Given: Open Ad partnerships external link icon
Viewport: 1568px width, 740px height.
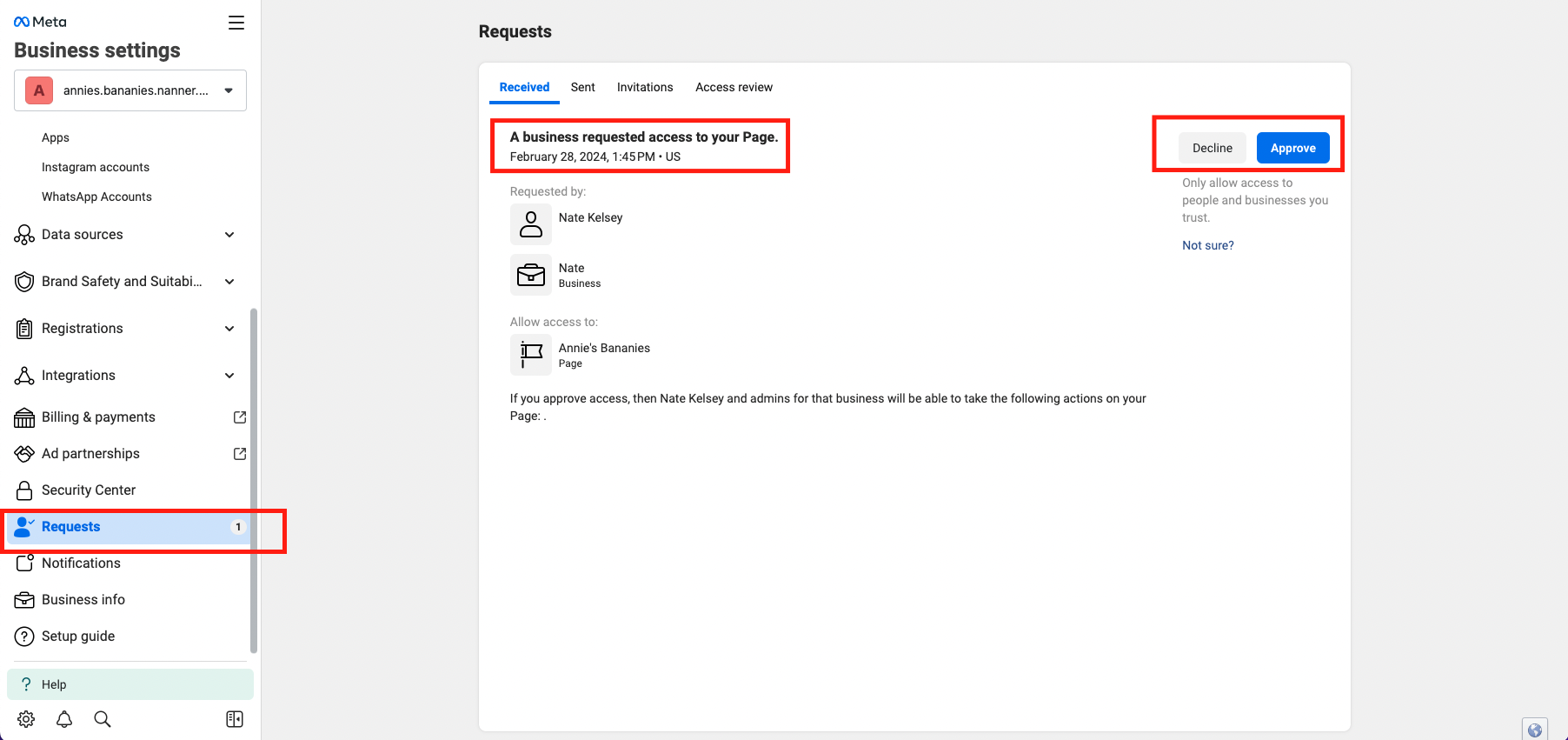Looking at the screenshot, I should 240,454.
